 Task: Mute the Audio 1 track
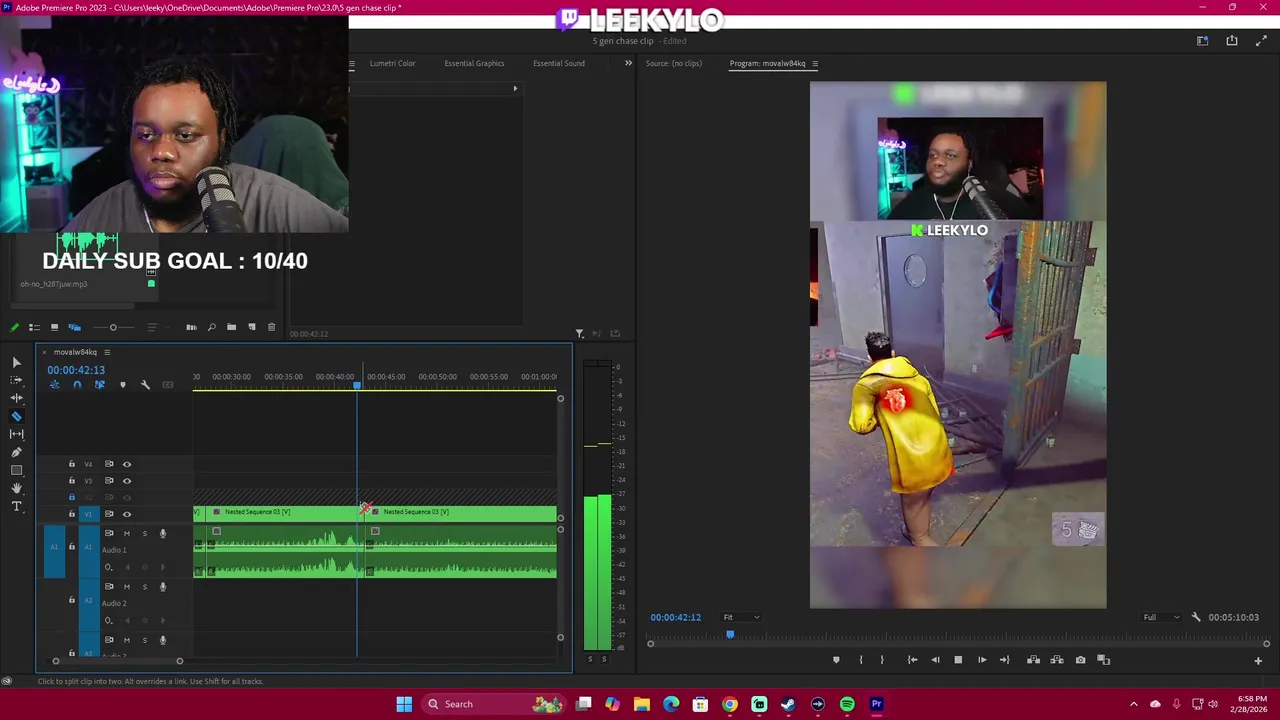pyautogui.click(x=127, y=533)
